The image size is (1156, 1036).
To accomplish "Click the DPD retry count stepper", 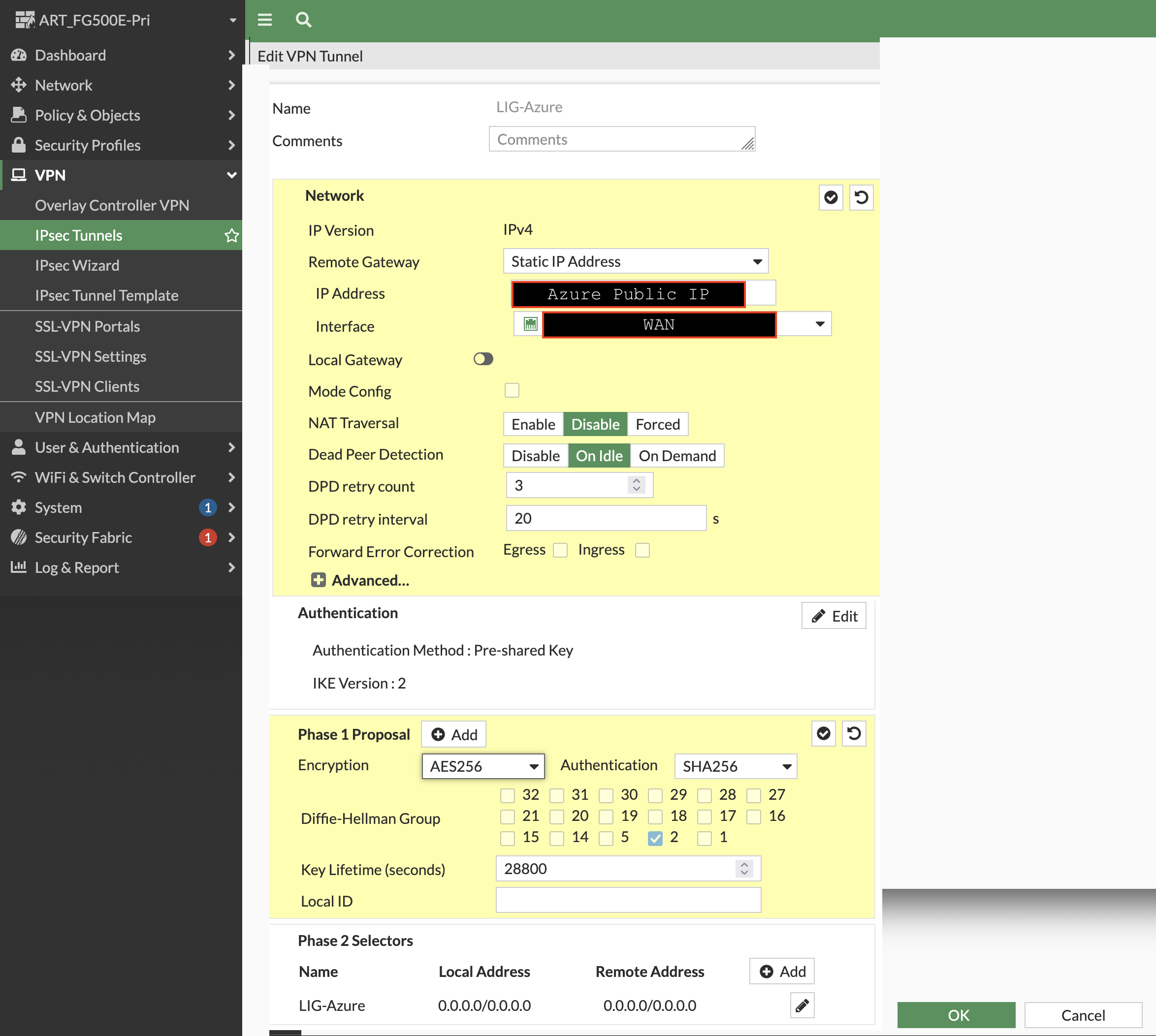I will click(637, 485).
